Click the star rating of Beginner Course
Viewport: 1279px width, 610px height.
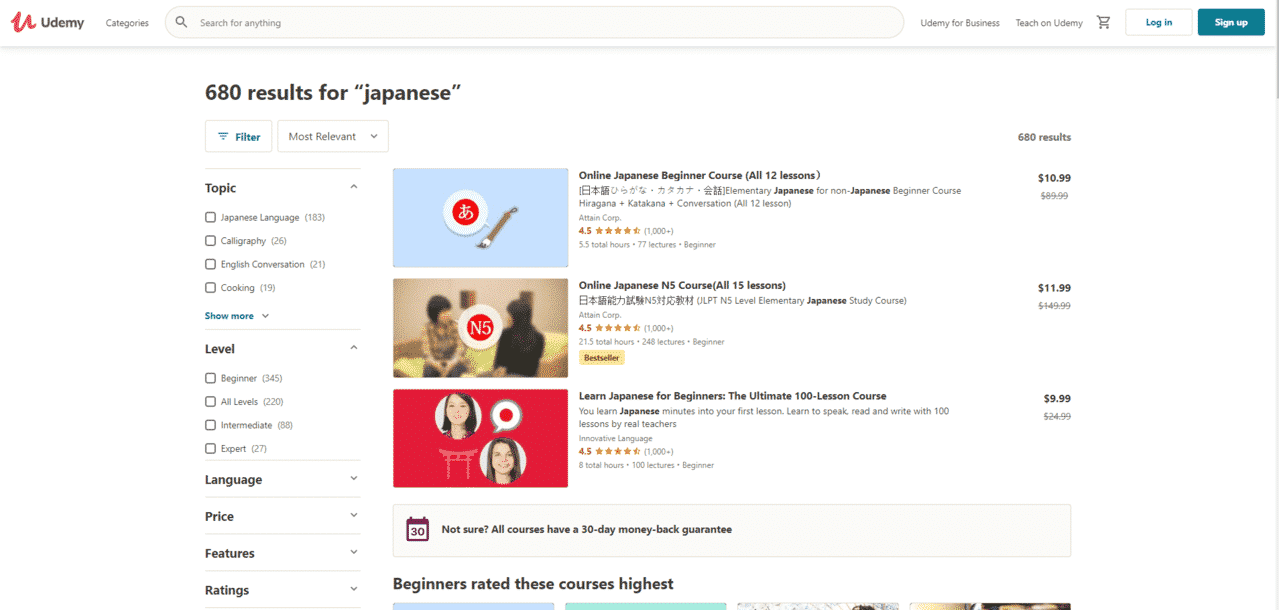[617, 231]
